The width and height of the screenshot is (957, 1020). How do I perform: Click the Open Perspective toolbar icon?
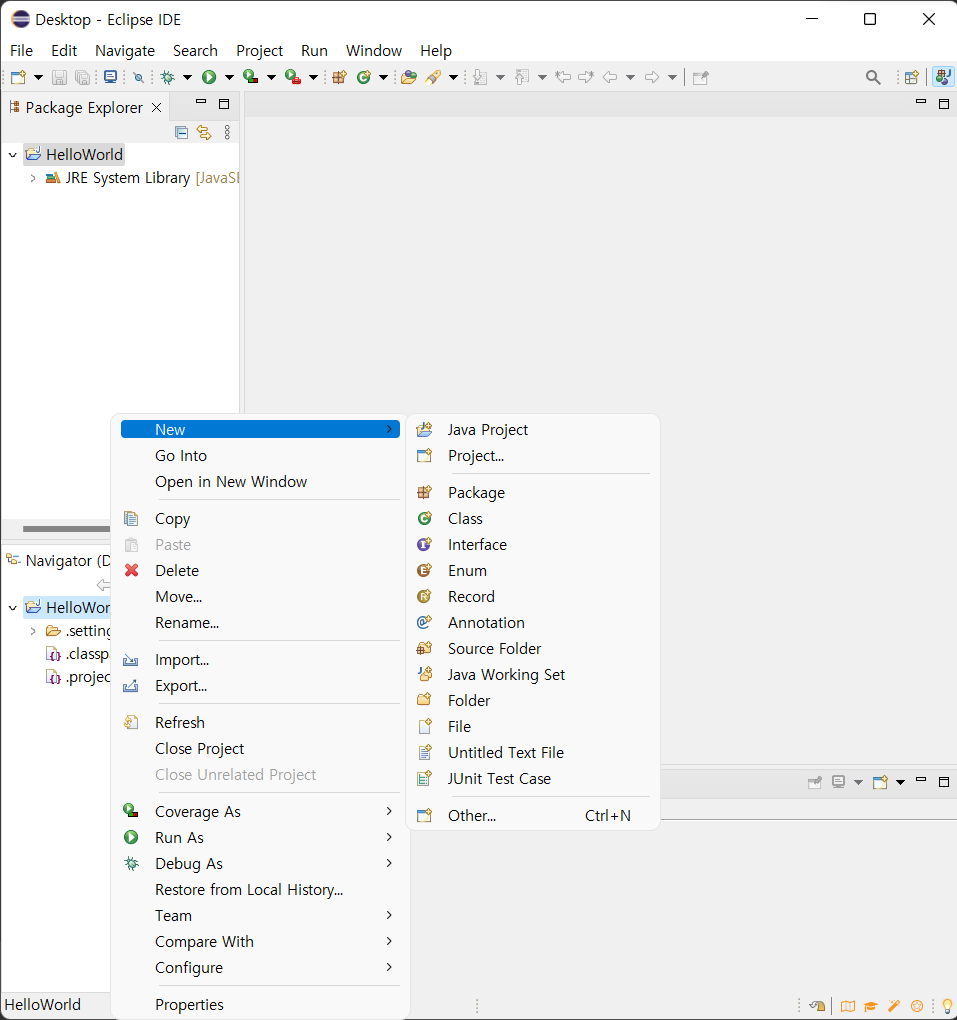[911, 77]
